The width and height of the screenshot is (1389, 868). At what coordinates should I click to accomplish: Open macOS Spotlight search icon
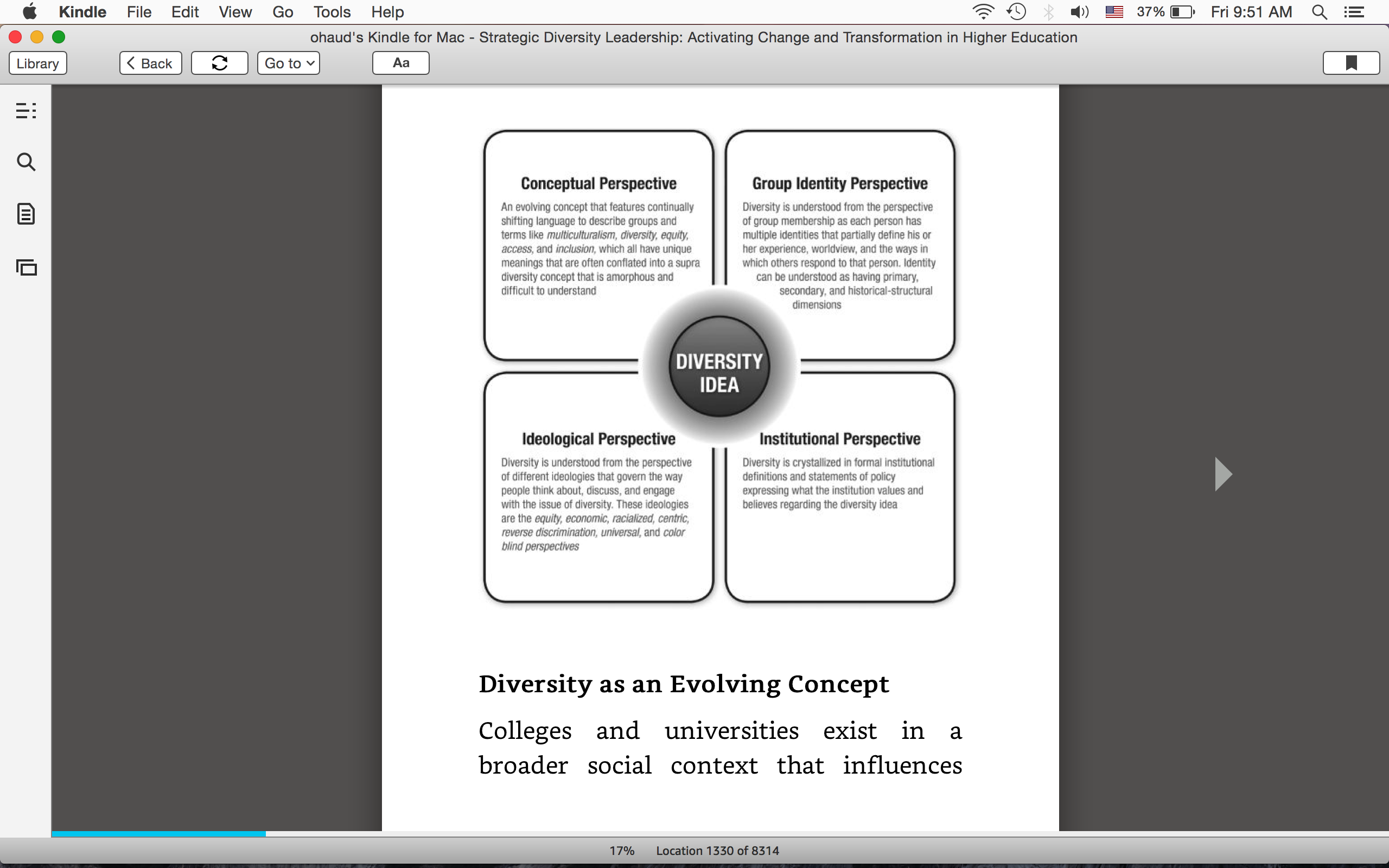(1320, 12)
